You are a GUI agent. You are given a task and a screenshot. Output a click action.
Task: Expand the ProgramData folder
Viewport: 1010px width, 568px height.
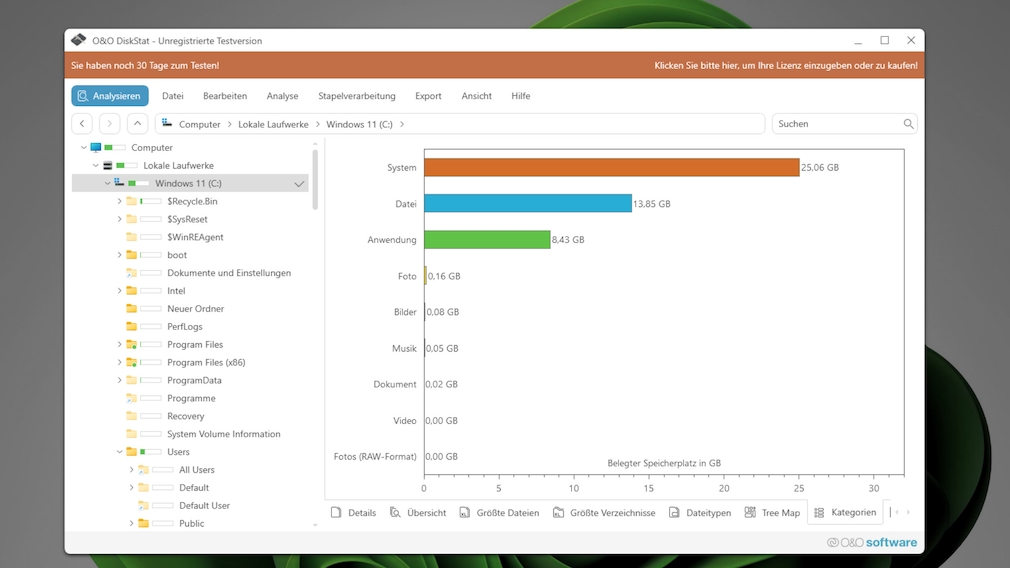click(x=119, y=381)
